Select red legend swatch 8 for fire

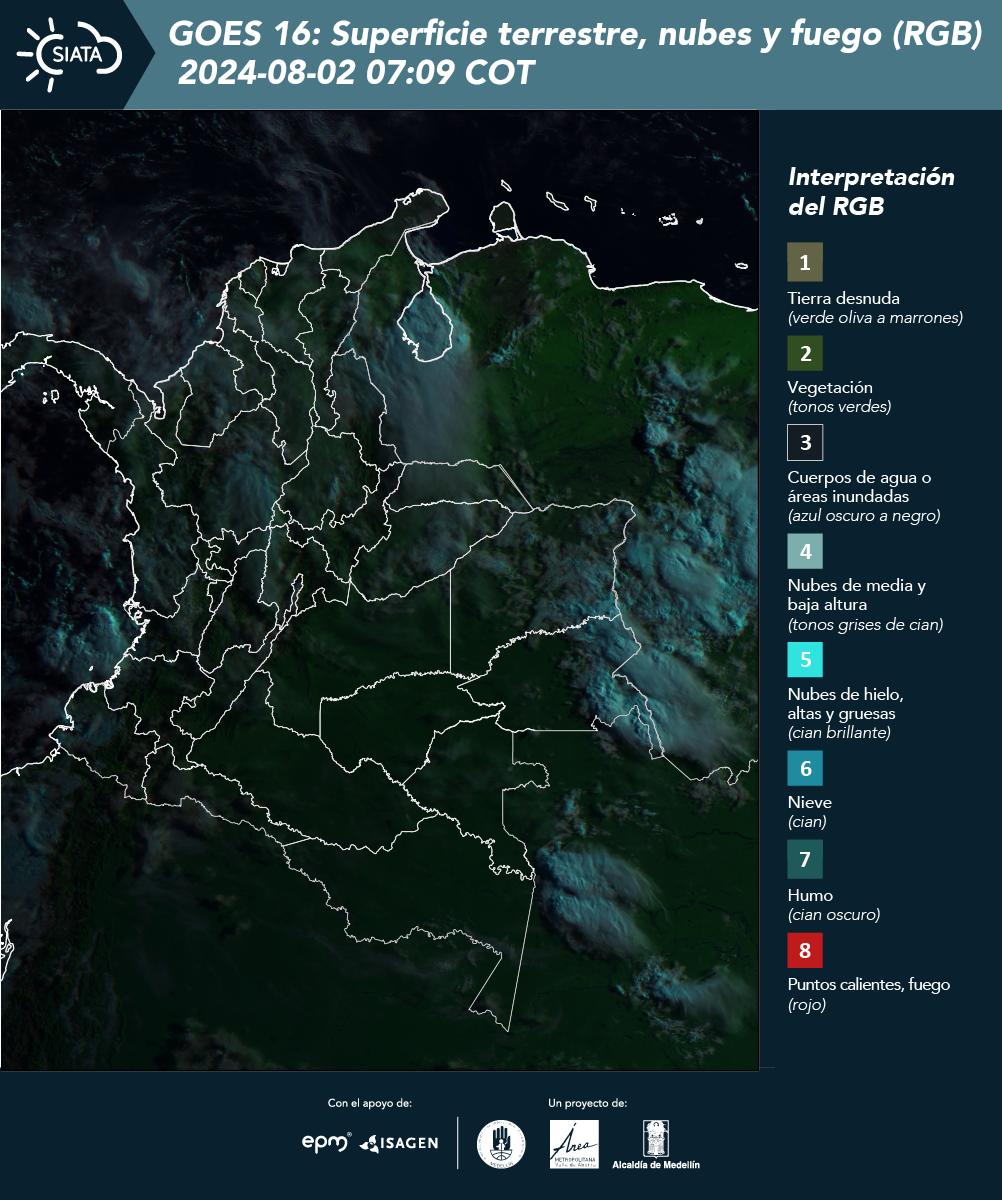click(x=805, y=949)
